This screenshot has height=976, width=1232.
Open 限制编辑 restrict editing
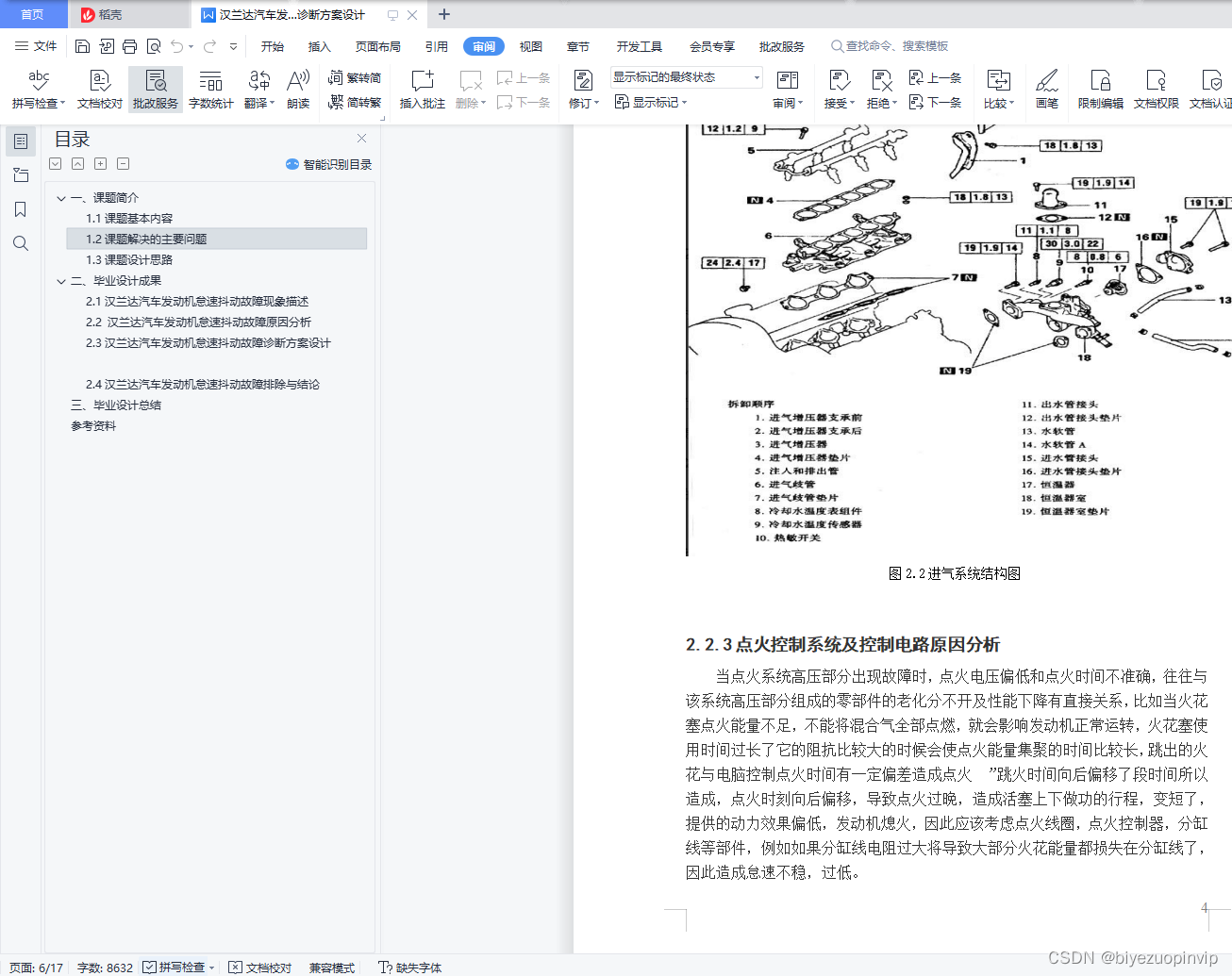(1101, 90)
